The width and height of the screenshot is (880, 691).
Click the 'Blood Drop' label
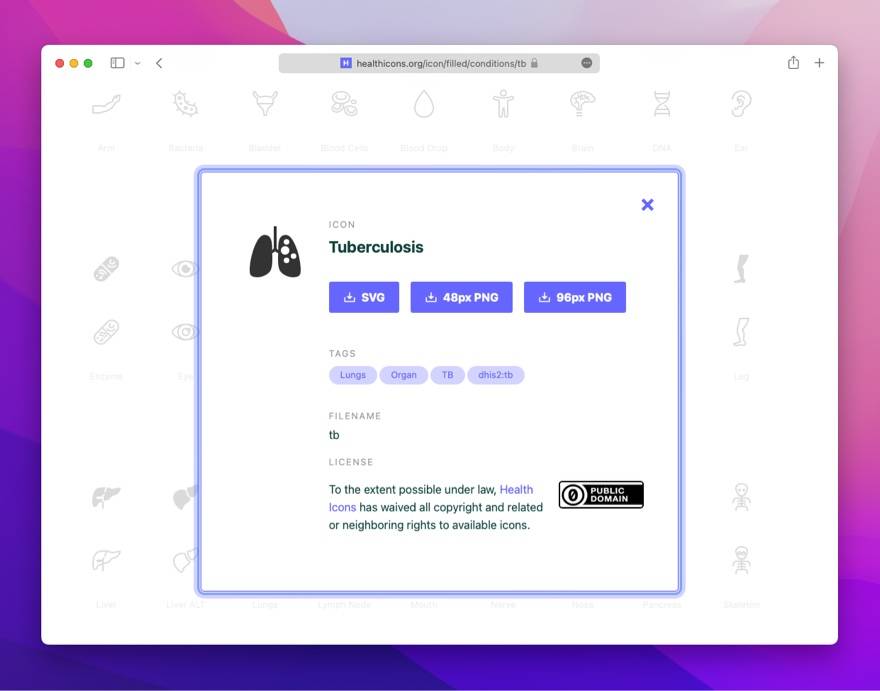pos(424,148)
